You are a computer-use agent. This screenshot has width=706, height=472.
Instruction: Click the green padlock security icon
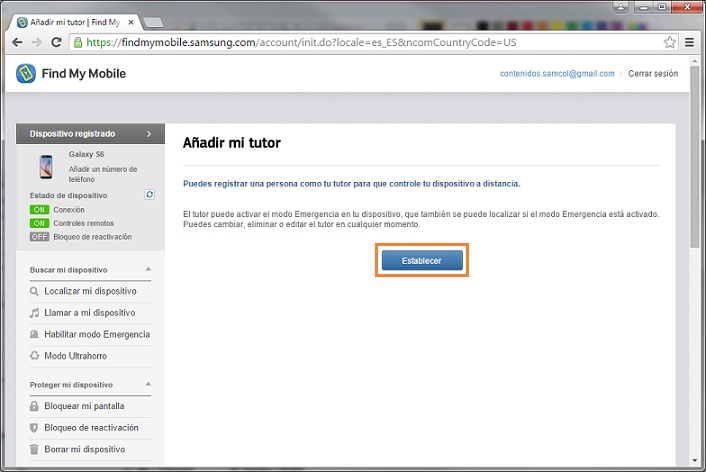coord(78,42)
